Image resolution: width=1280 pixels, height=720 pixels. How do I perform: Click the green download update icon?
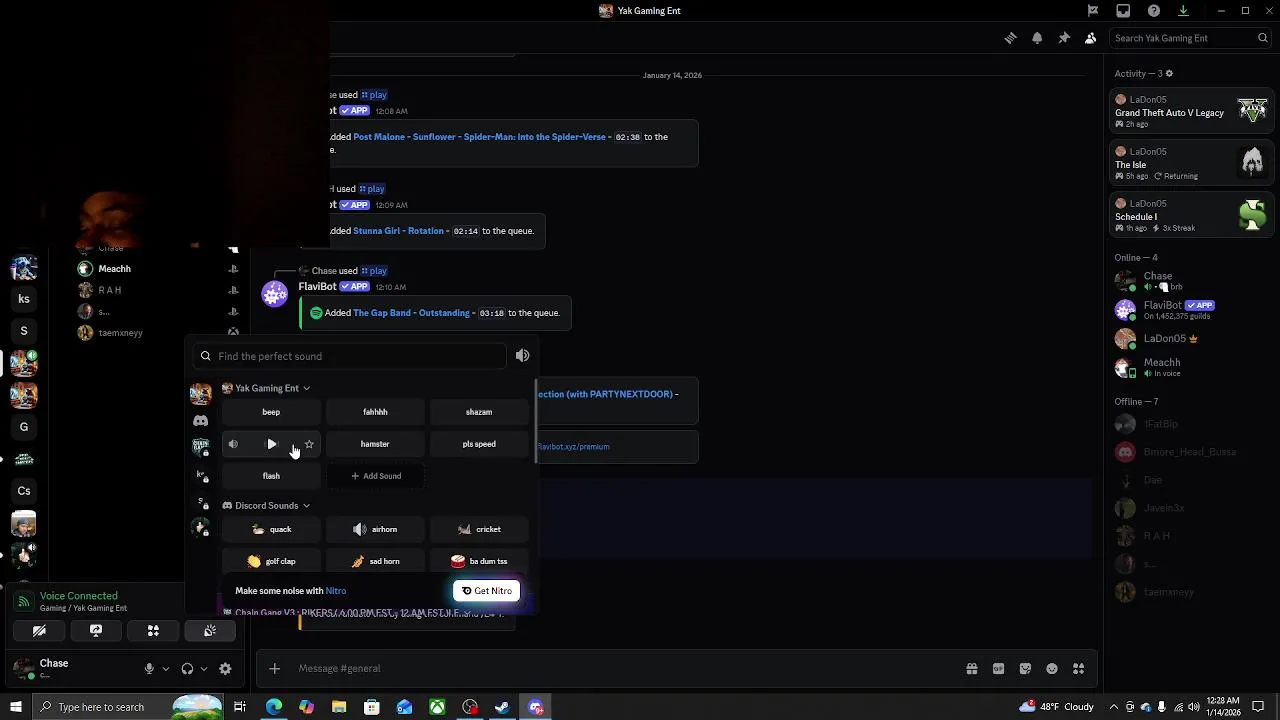click(1183, 11)
